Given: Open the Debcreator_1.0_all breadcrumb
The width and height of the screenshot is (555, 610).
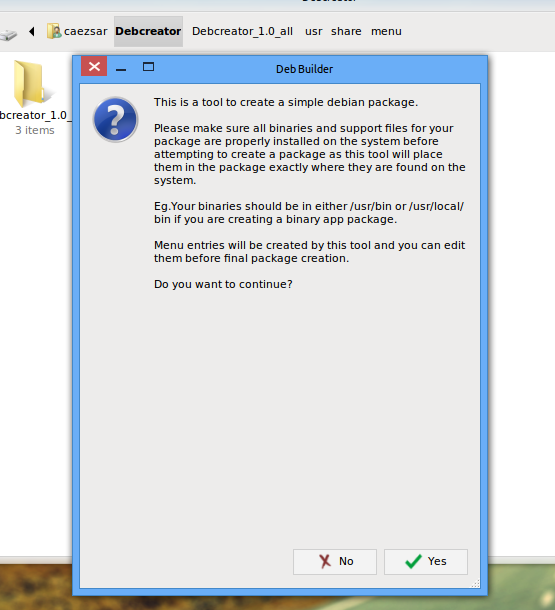Looking at the screenshot, I should tap(242, 31).
